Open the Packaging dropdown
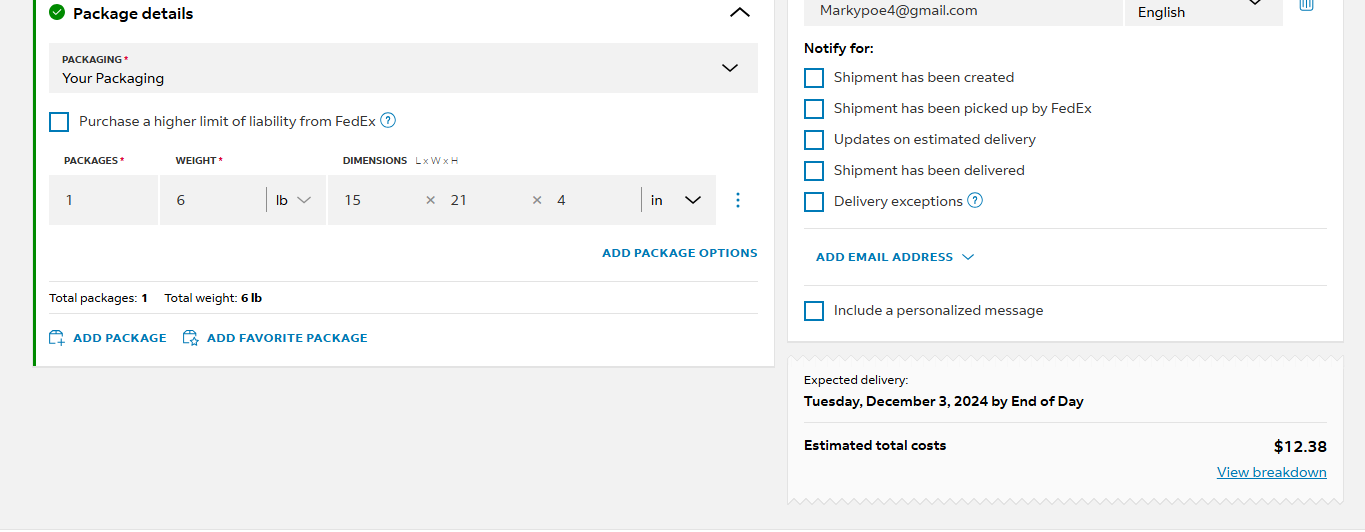Screen dimensions: 1365x532 pos(403,68)
